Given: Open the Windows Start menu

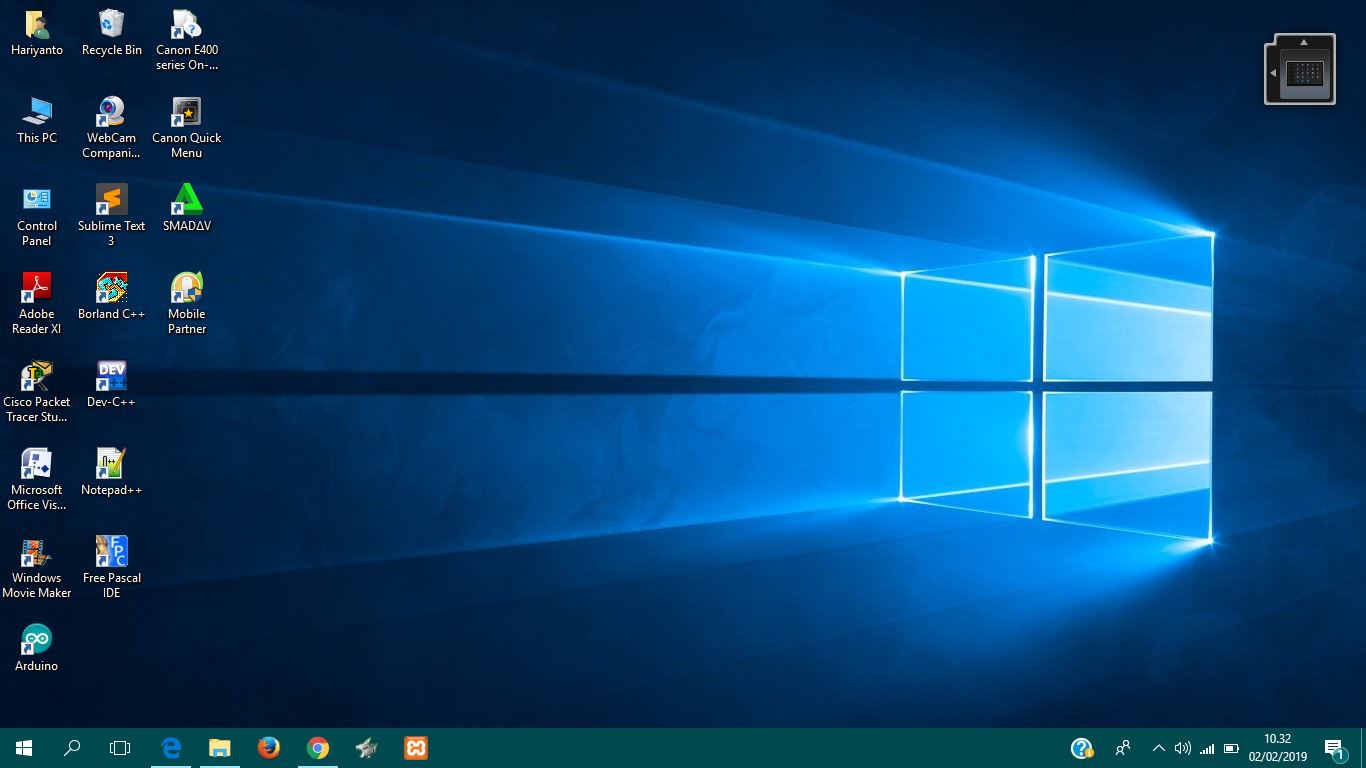Looking at the screenshot, I should point(24,748).
